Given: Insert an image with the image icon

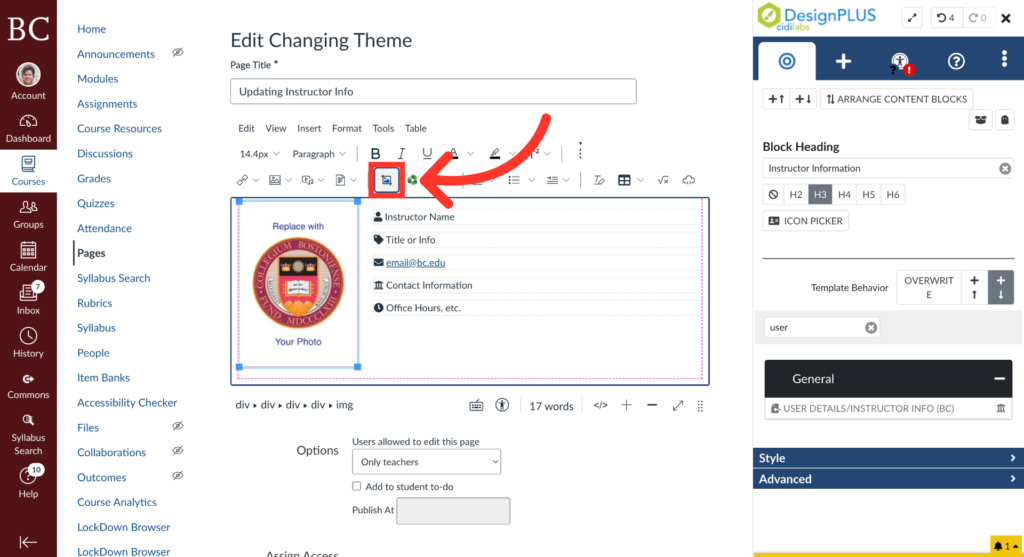Looking at the screenshot, I should pyautogui.click(x=275, y=180).
